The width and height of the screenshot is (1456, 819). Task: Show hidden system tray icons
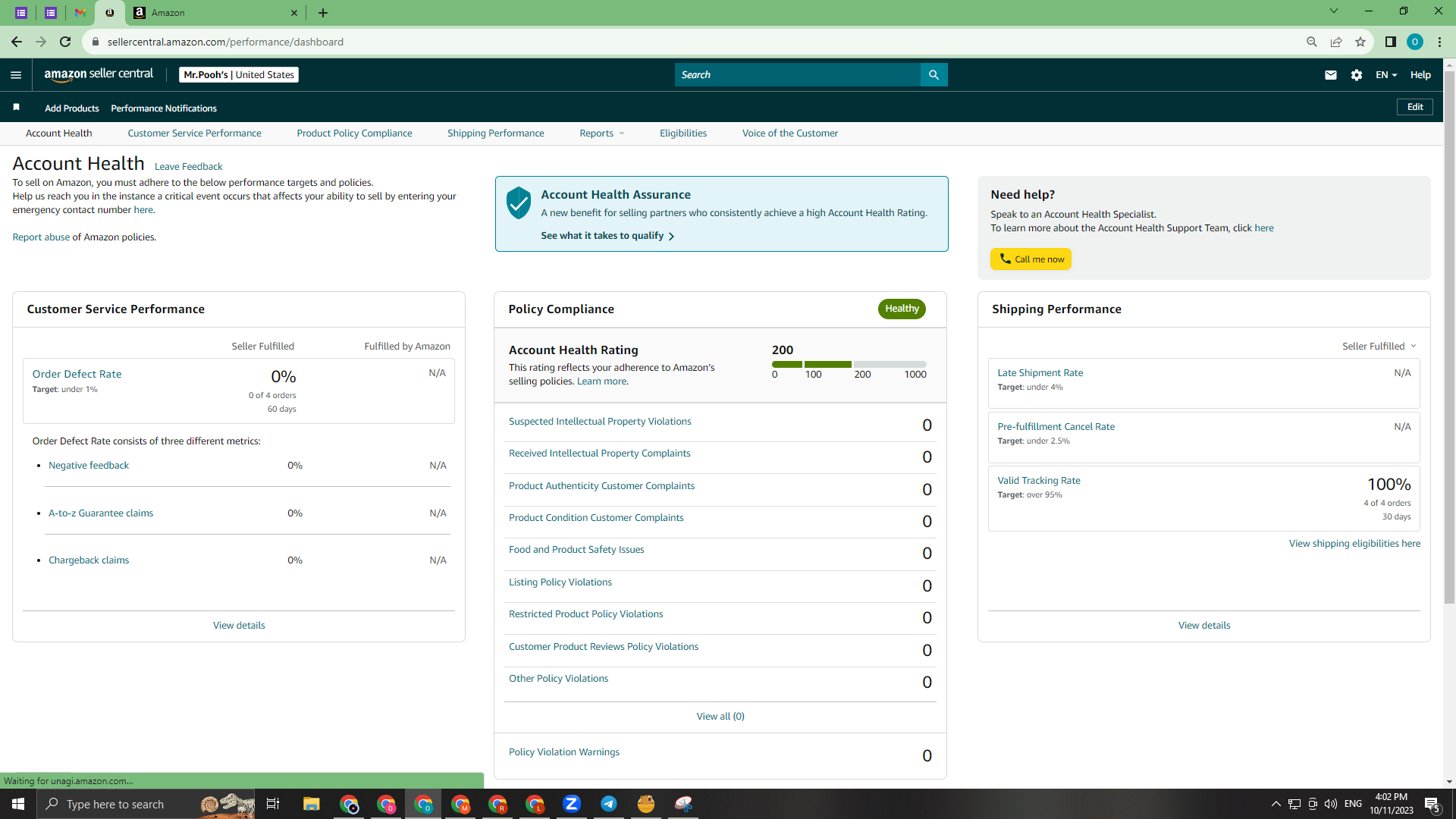point(1276,804)
